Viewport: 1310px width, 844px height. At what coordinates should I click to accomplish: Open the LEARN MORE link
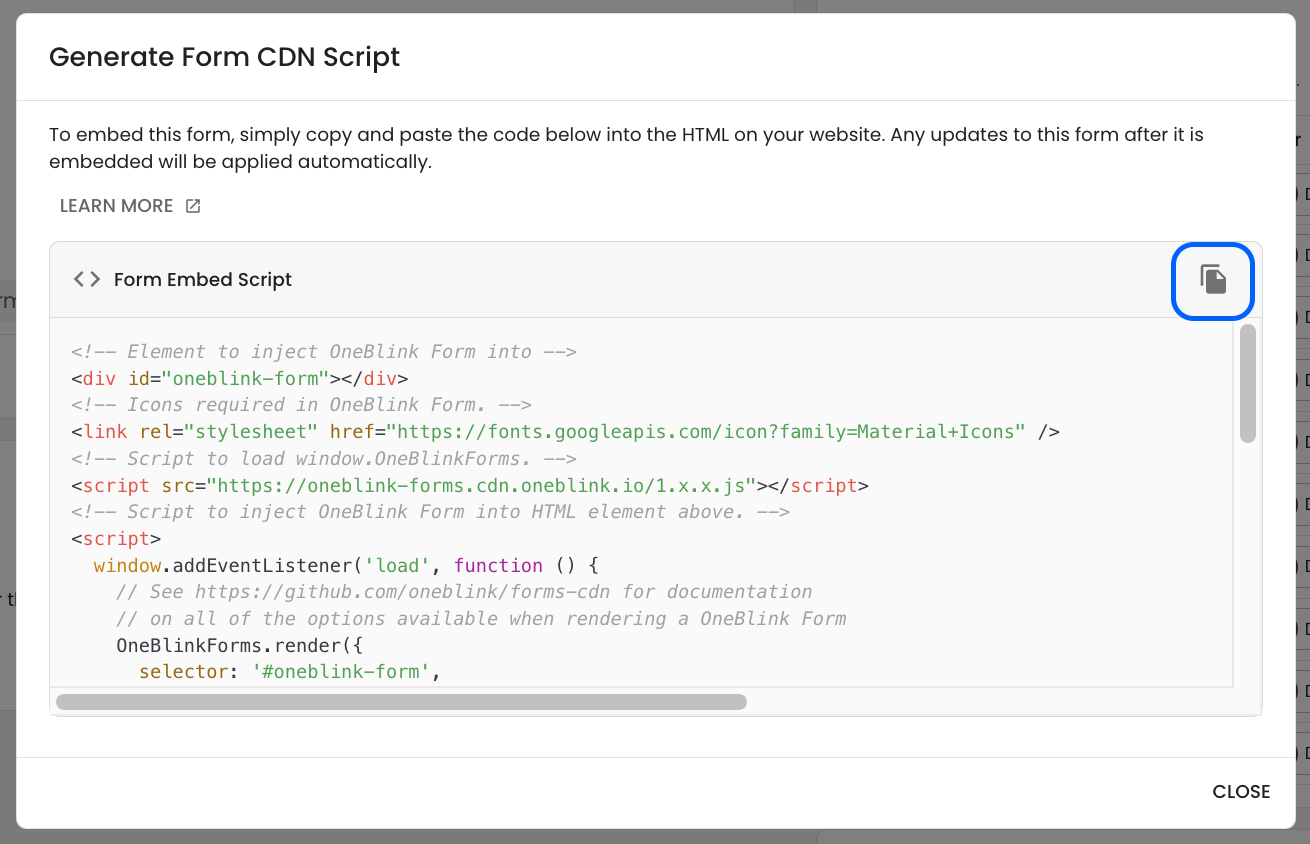[x=130, y=206]
